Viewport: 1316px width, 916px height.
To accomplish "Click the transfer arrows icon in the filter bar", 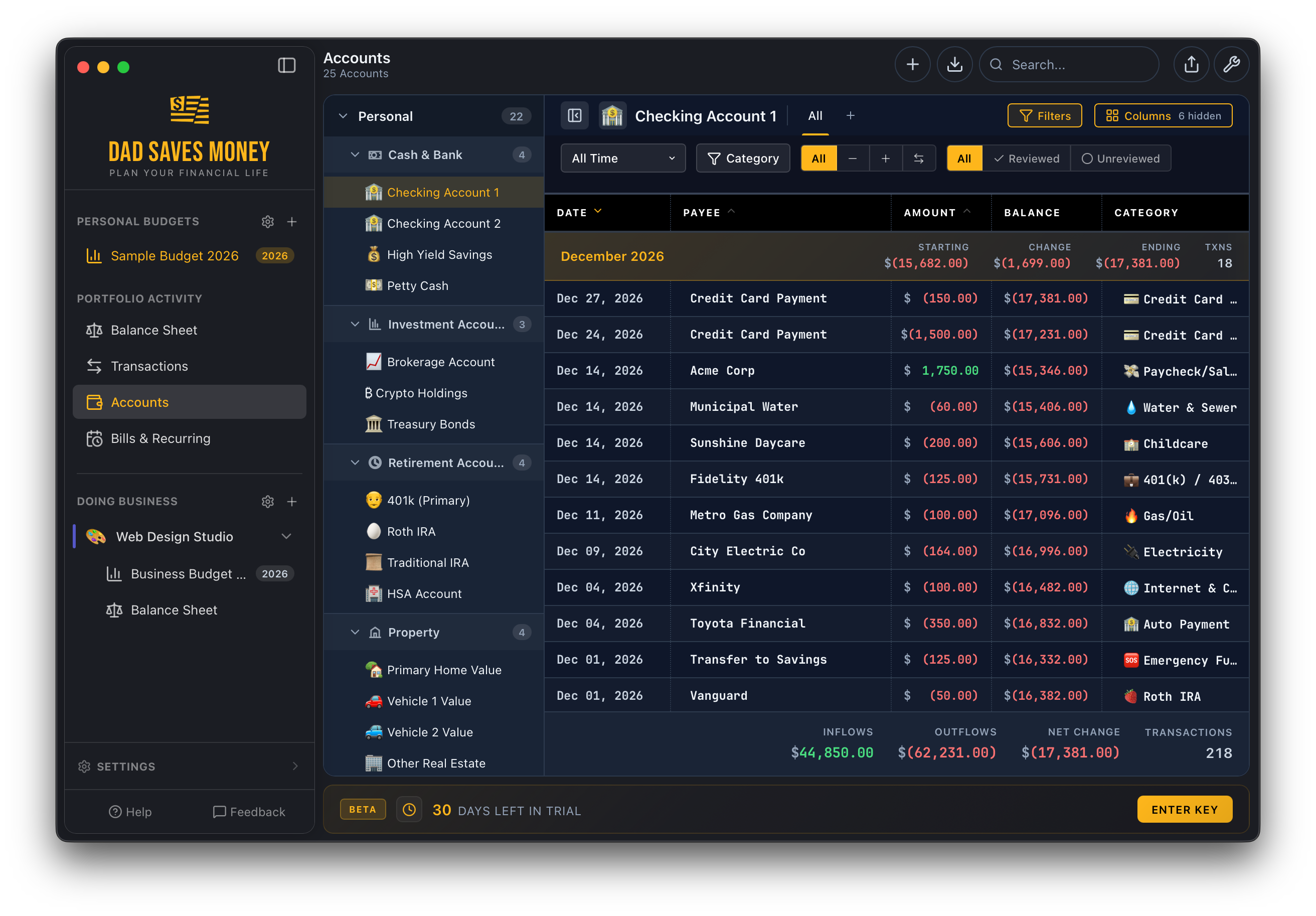I will tap(919, 158).
